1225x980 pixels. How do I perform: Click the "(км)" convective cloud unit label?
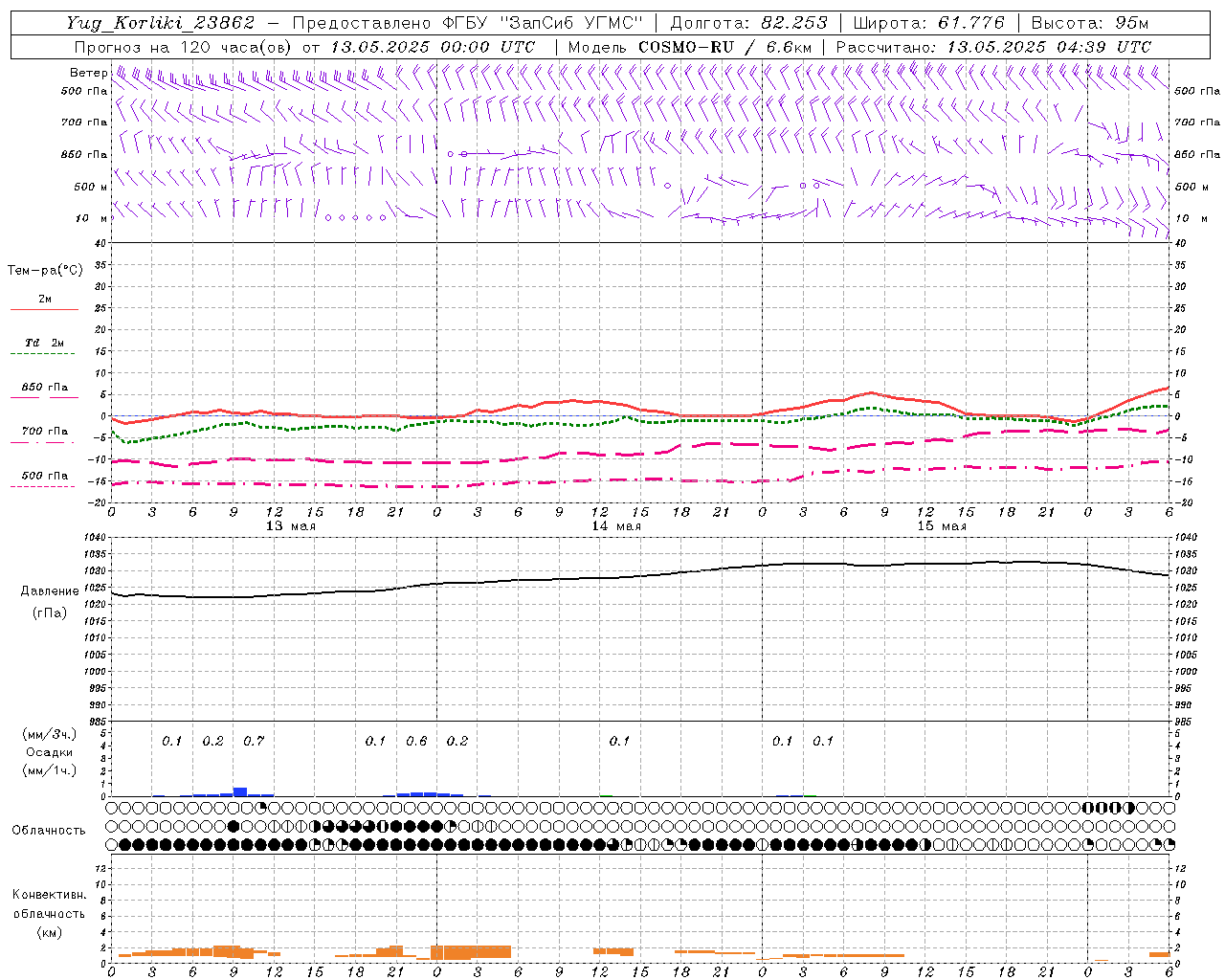[x=50, y=932]
